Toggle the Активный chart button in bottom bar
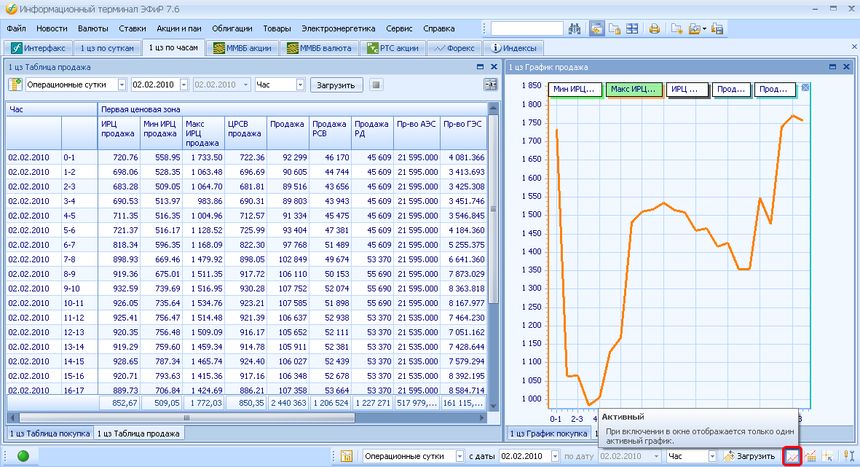The height and width of the screenshot is (467, 860). 791,456
